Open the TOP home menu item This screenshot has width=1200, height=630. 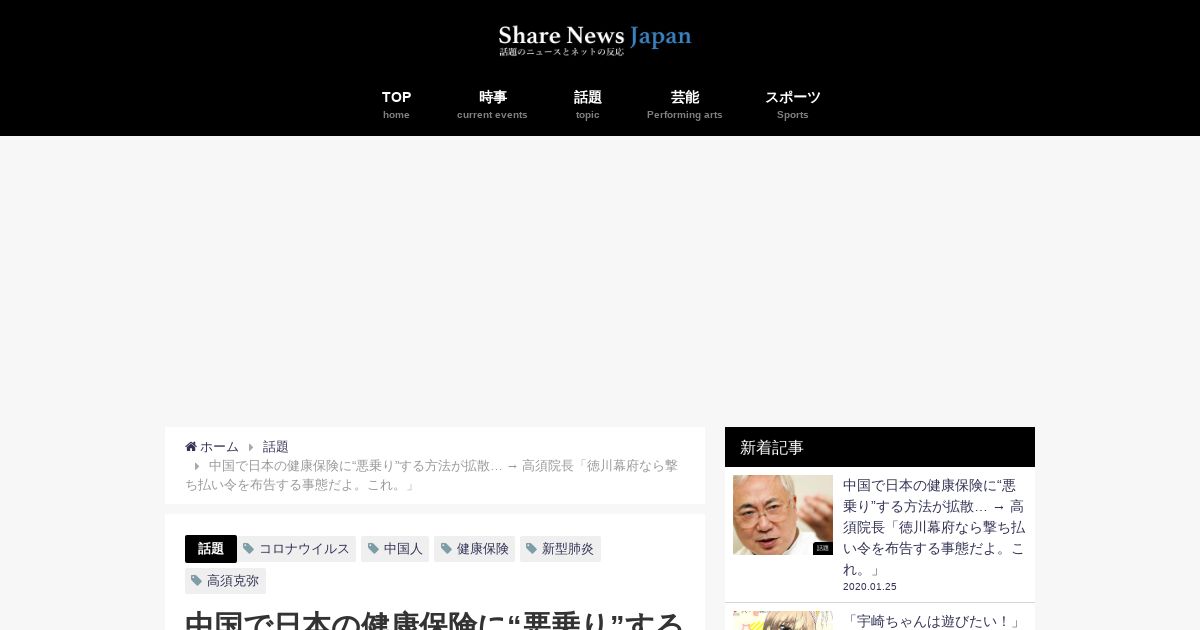coord(396,104)
